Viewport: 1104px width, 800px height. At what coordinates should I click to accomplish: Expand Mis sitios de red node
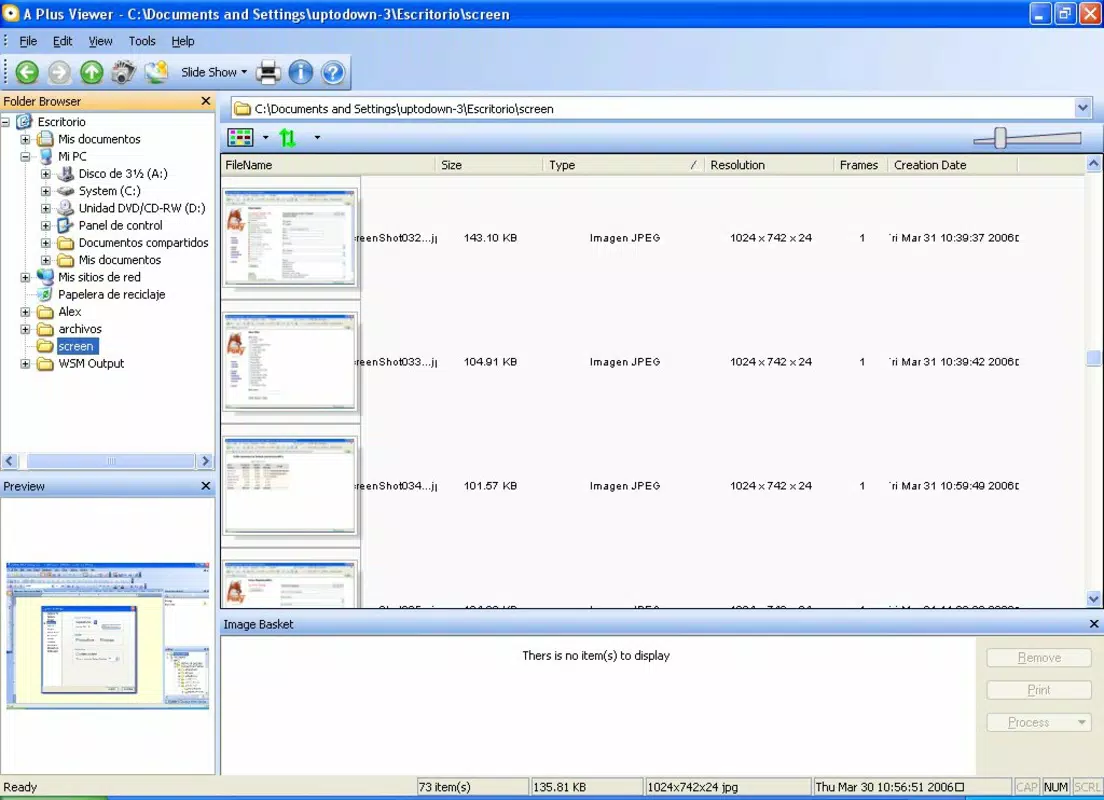pos(25,277)
